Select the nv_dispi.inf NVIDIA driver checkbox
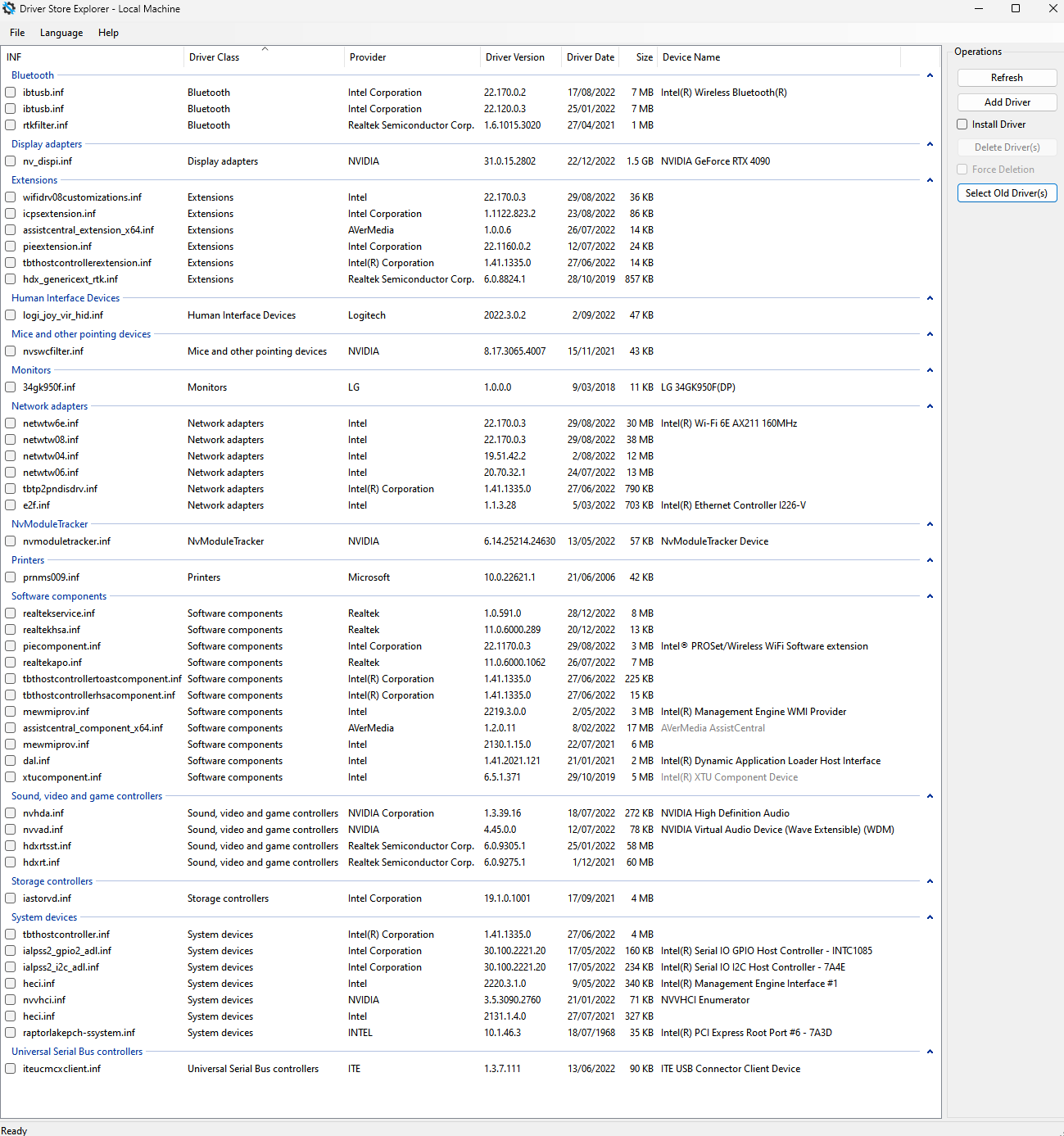Screen dimensions: 1064x1136 [x=10, y=161]
